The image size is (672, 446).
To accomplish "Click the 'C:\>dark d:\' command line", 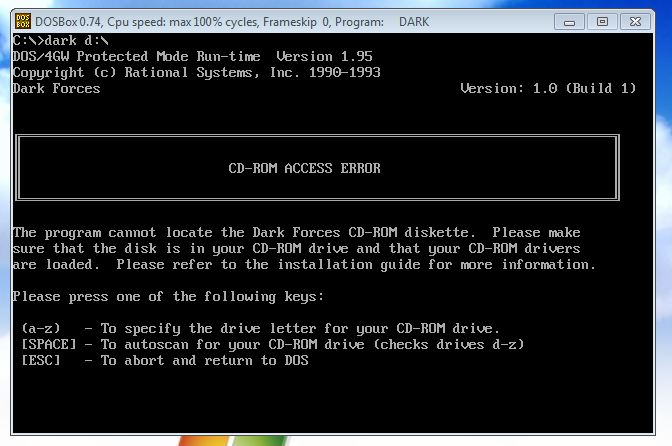I will point(60,41).
